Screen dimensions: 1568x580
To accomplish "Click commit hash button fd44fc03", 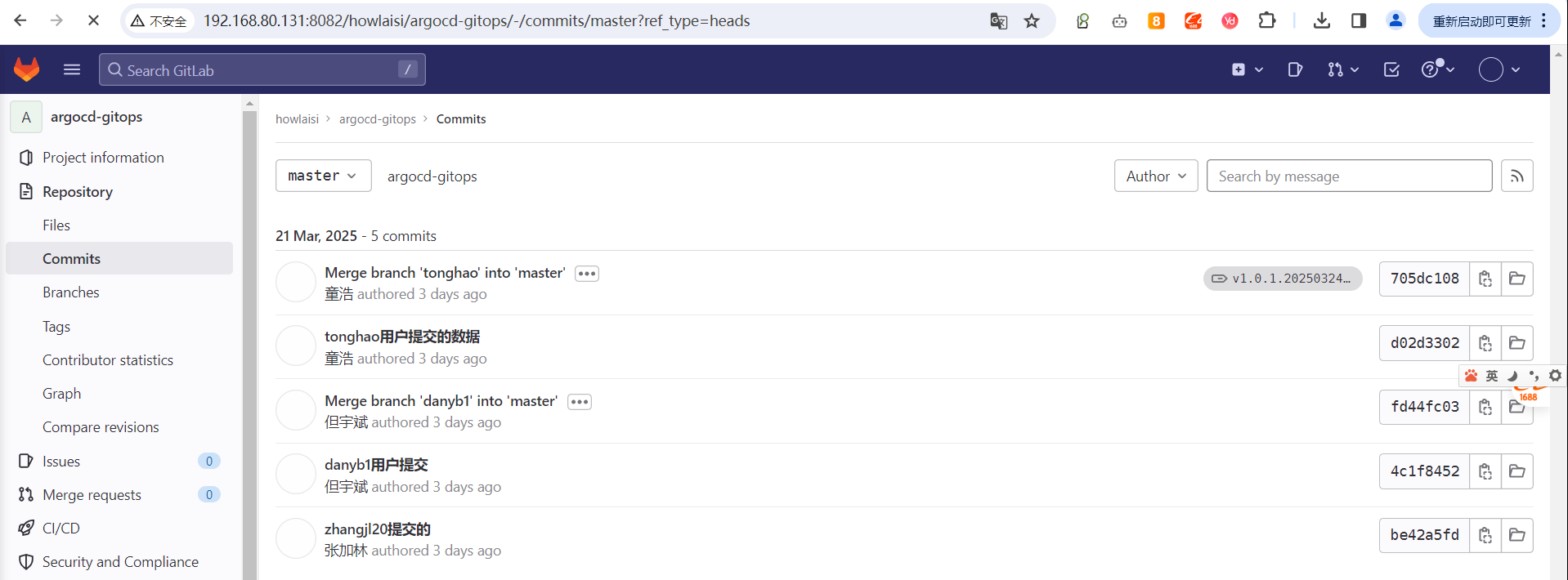I will [x=1424, y=407].
